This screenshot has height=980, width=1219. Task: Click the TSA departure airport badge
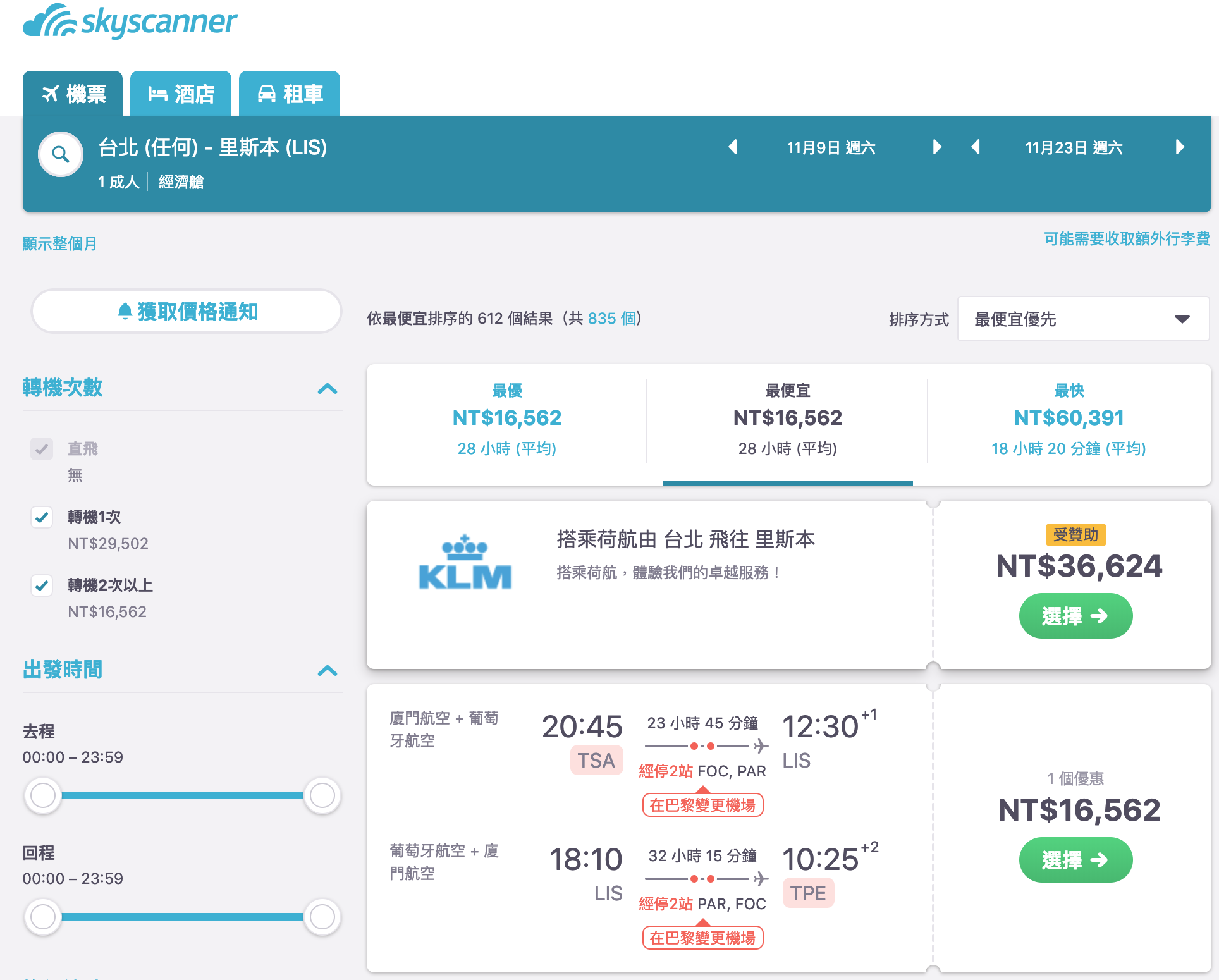pyautogui.click(x=596, y=760)
